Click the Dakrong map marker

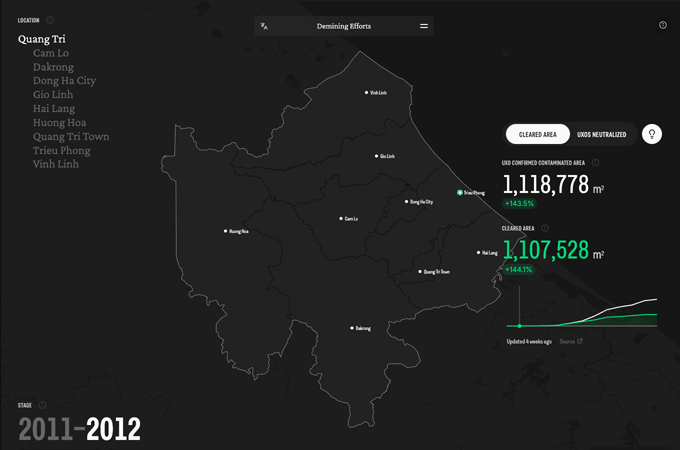click(352, 328)
